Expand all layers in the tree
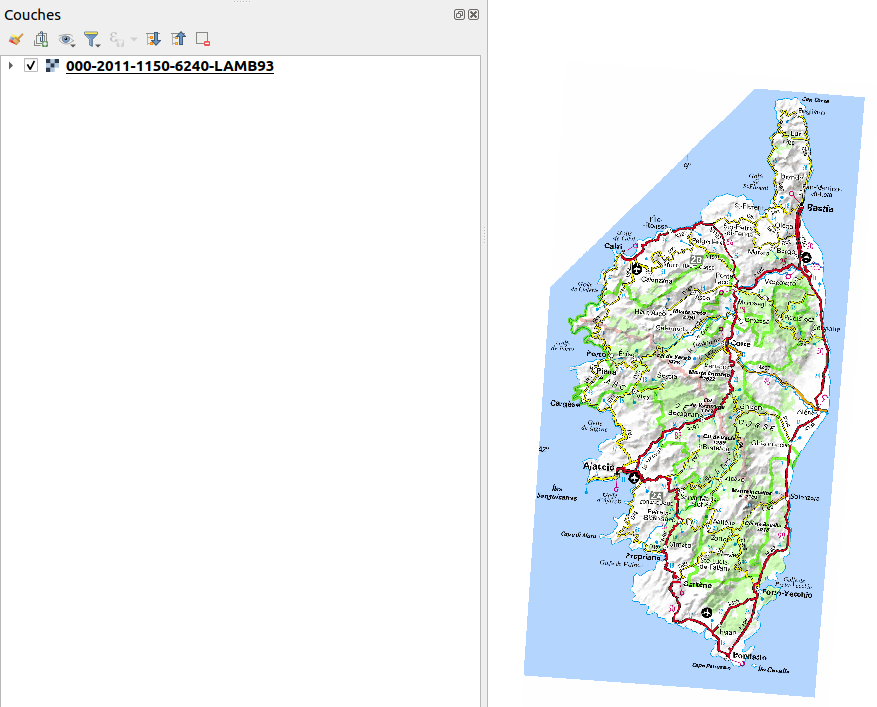Image resolution: width=877 pixels, height=707 pixels. tap(153, 40)
